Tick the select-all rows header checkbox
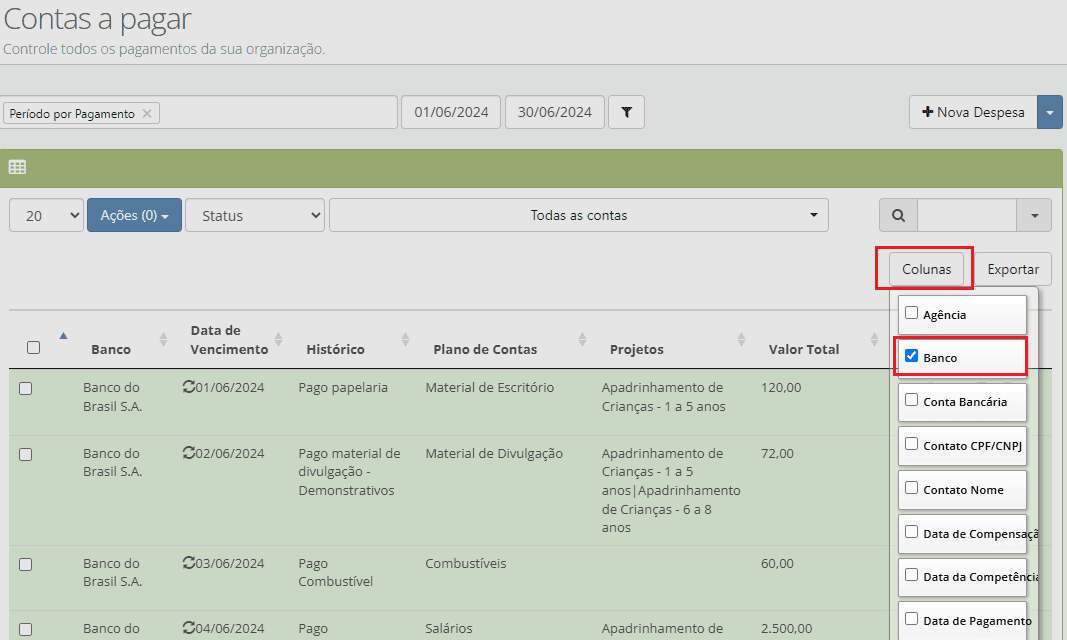 pyautogui.click(x=33, y=348)
